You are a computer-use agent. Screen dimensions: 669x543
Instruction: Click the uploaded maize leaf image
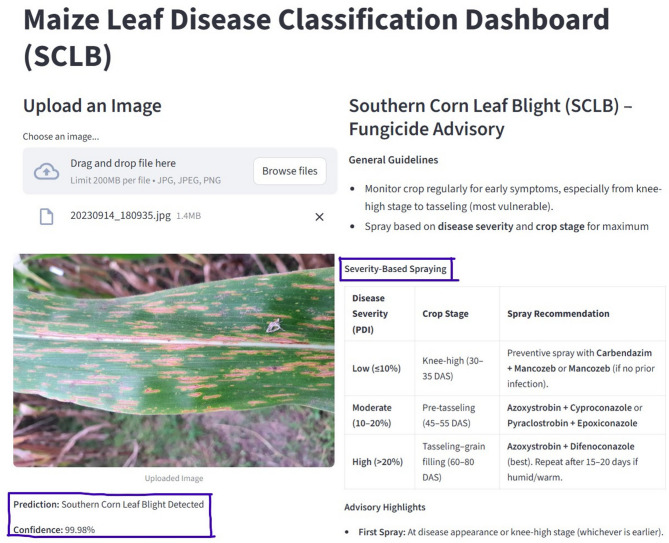click(x=174, y=360)
